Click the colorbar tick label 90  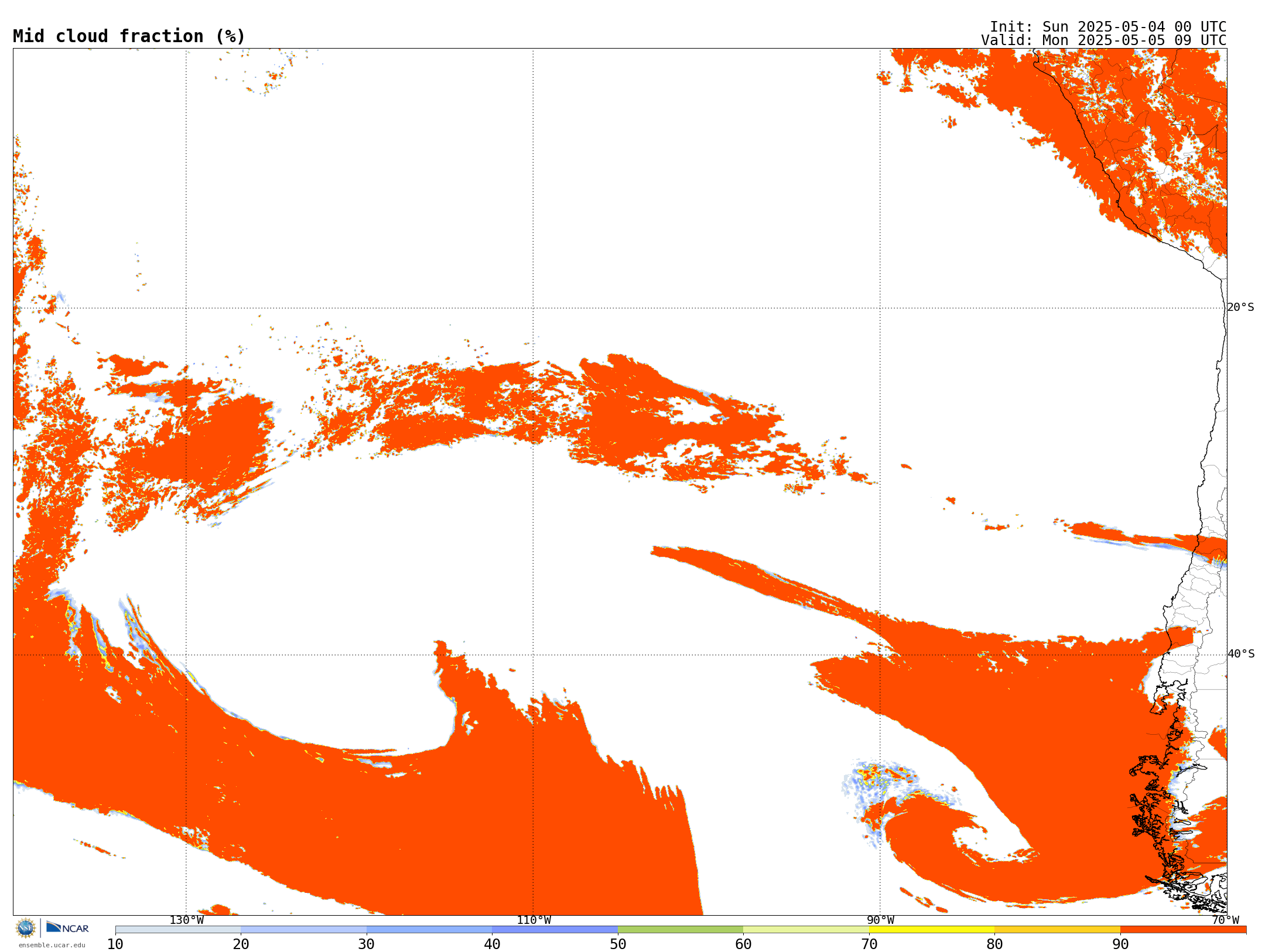point(1120,944)
